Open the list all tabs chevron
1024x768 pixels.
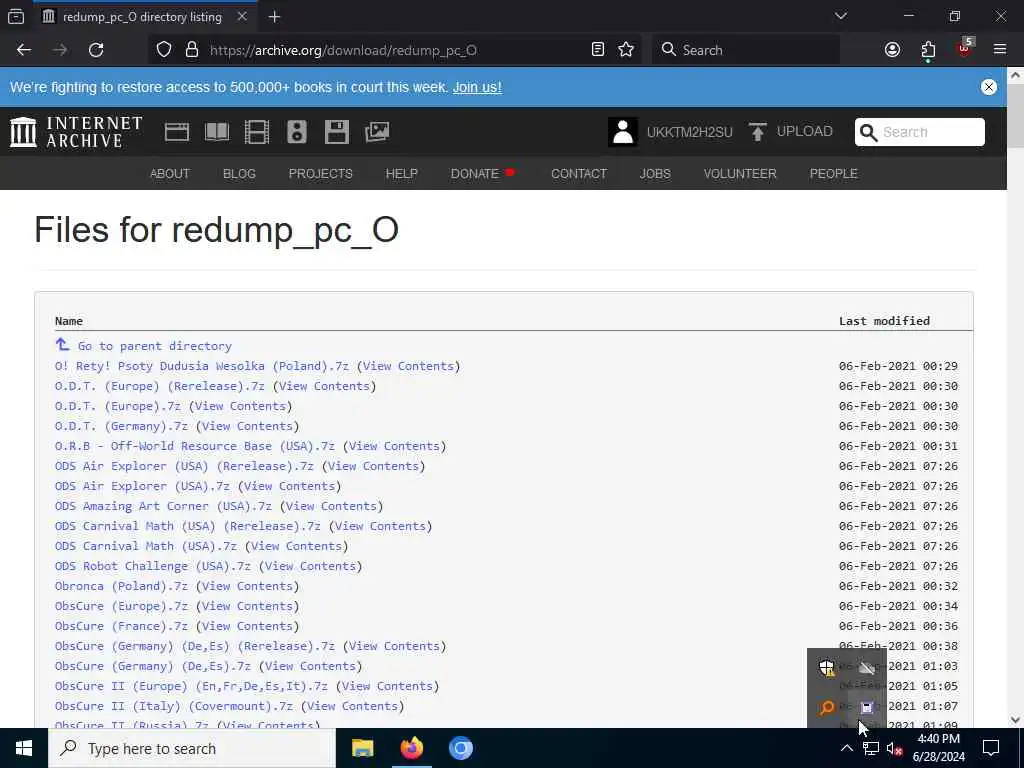[840, 16]
